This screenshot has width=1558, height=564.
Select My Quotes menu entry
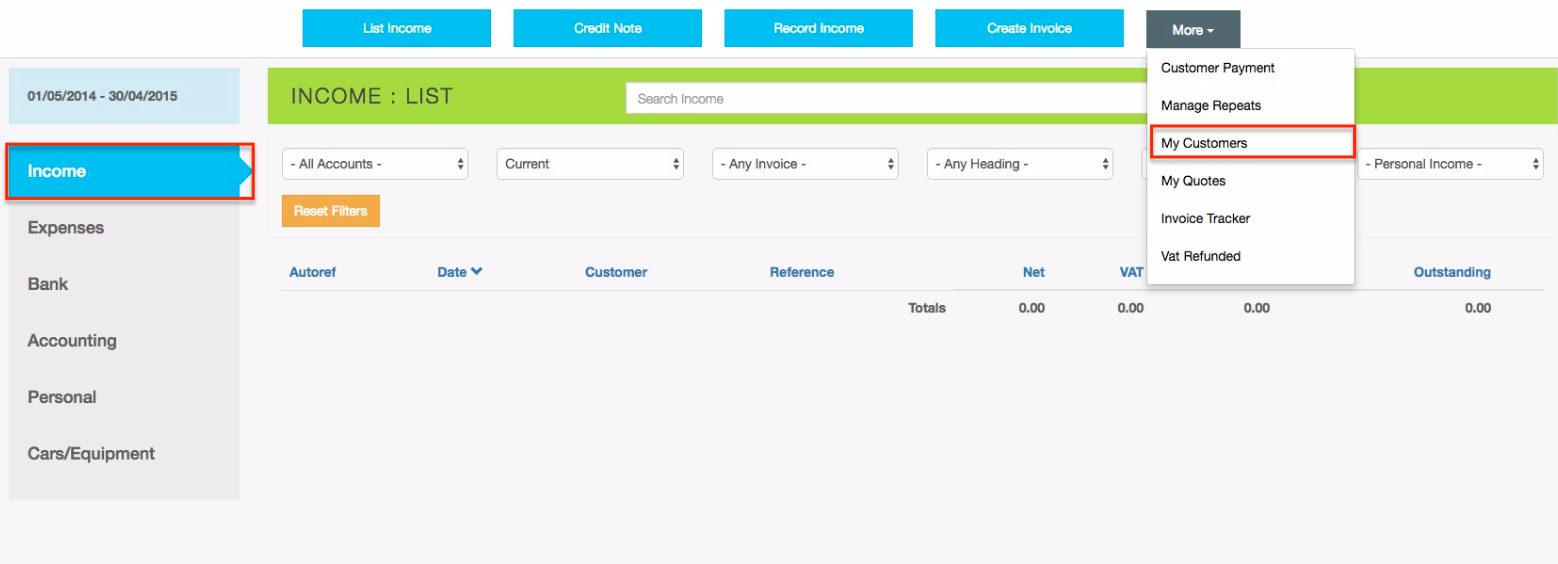pyautogui.click(x=1192, y=181)
